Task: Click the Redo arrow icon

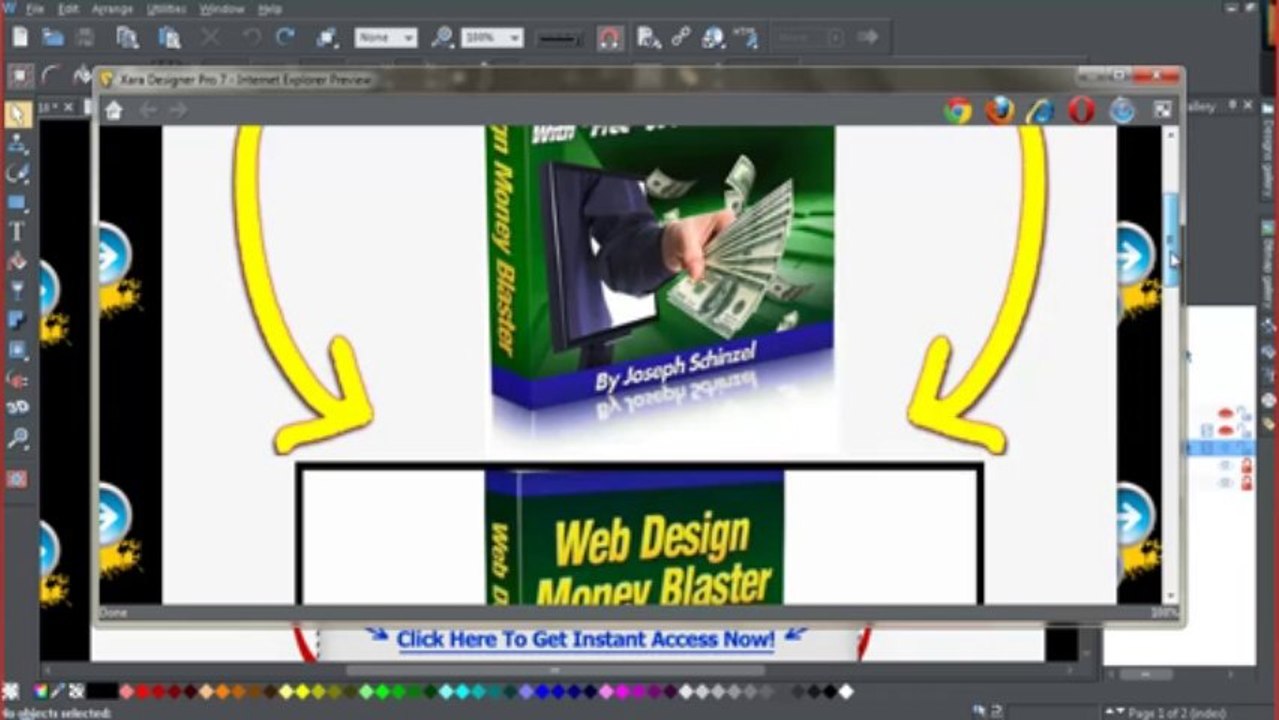Action: (x=285, y=38)
